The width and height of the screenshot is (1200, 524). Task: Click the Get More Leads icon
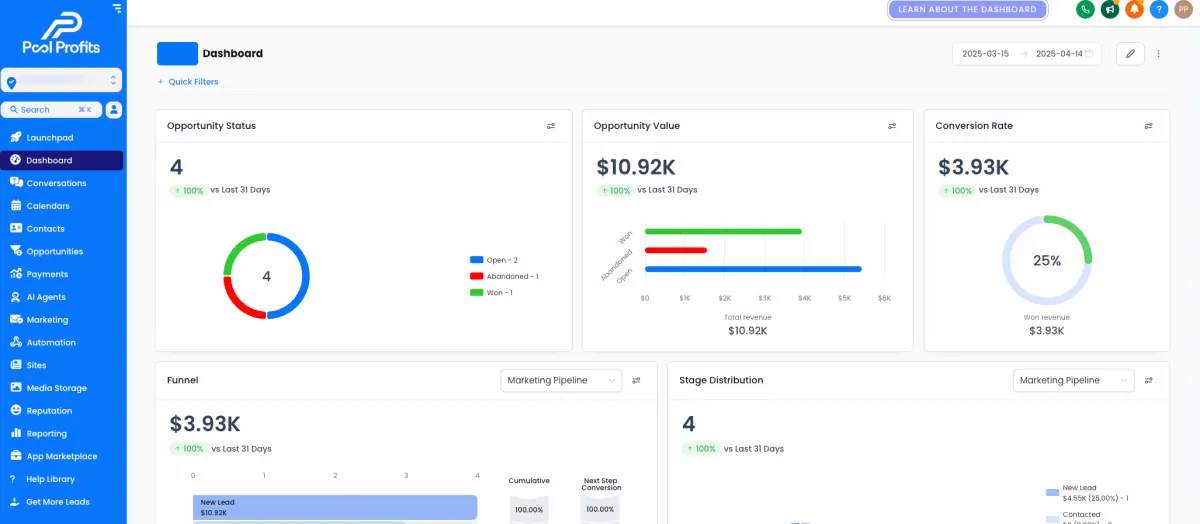(x=14, y=502)
